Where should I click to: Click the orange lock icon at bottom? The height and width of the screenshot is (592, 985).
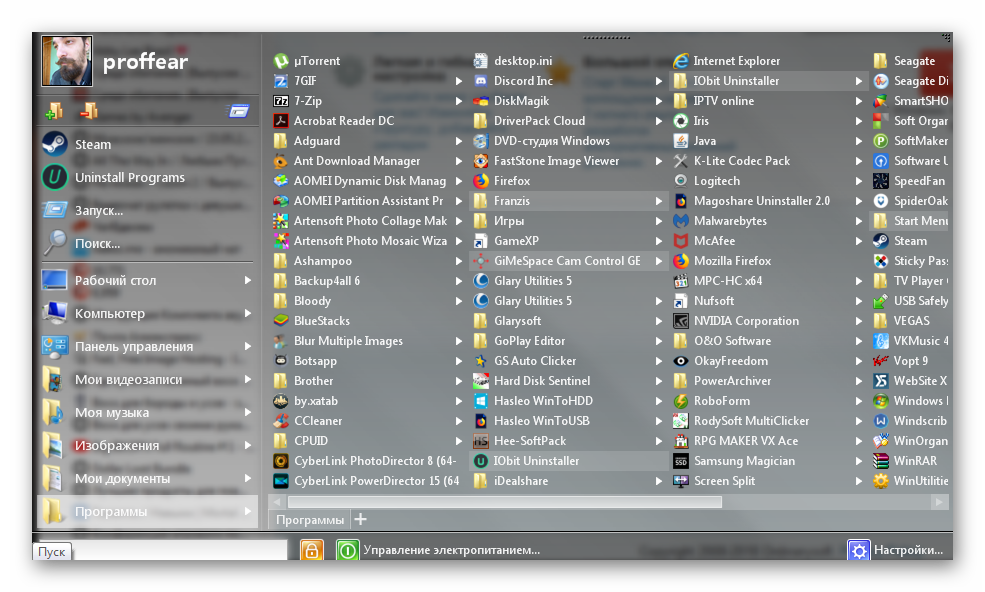(312, 550)
